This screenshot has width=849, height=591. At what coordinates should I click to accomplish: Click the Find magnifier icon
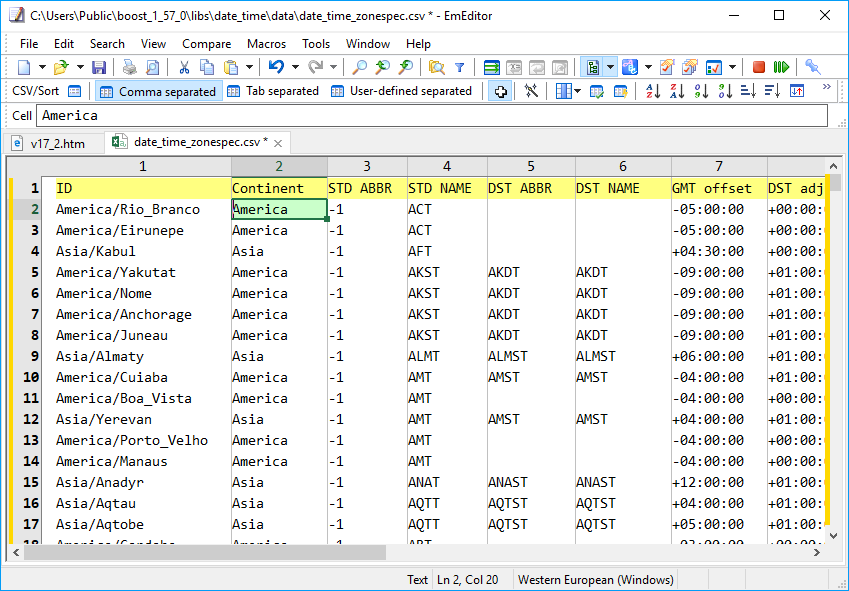[x=360, y=67]
